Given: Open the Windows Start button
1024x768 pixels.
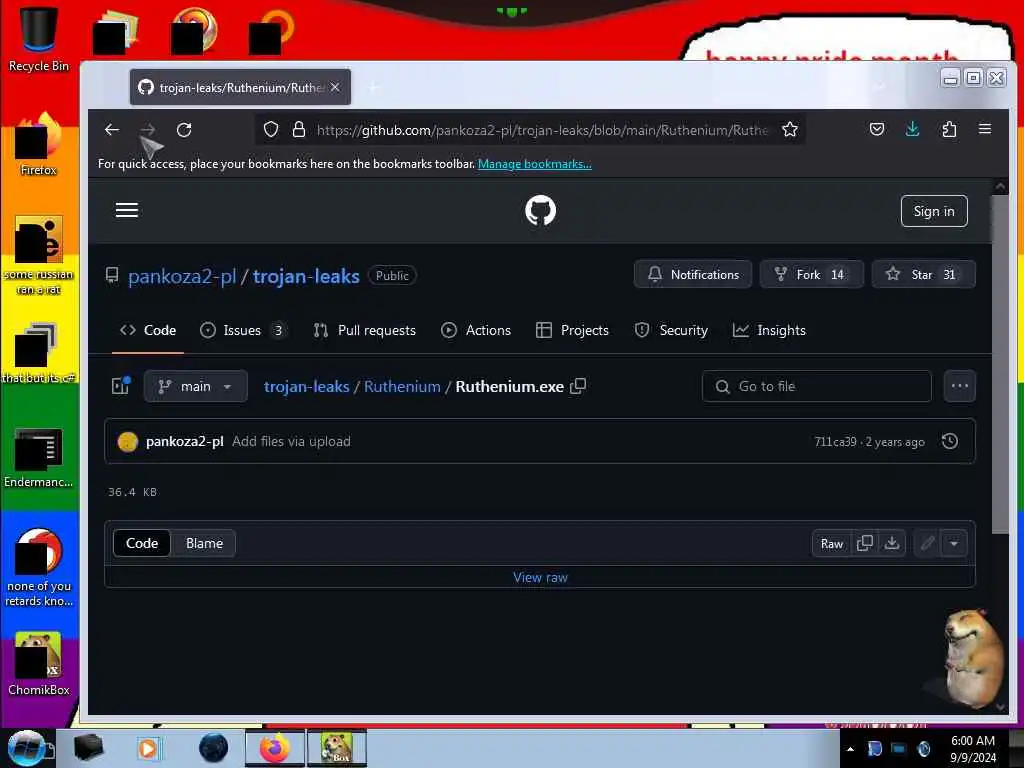Looking at the screenshot, I should pyautogui.click(x=27, y=748).
